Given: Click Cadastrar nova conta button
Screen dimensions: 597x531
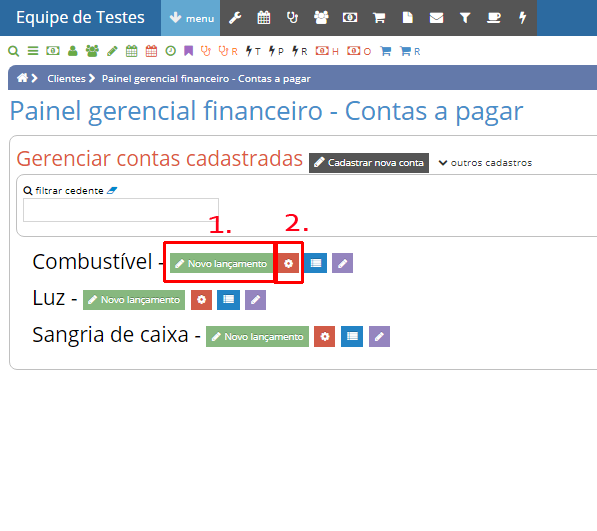Looking at the screenshot, I should [369, 163].
